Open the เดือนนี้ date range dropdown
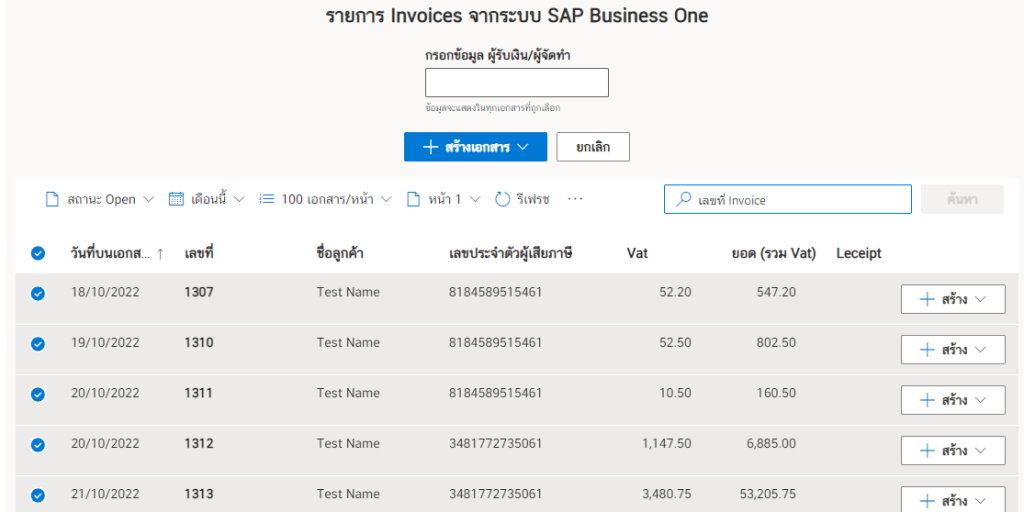Screen dimensions: 1024x512 238,199
